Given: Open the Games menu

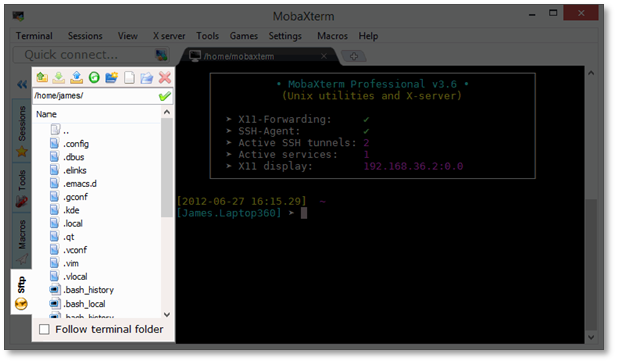Looking at the screenshot, I should pos(244,36).
